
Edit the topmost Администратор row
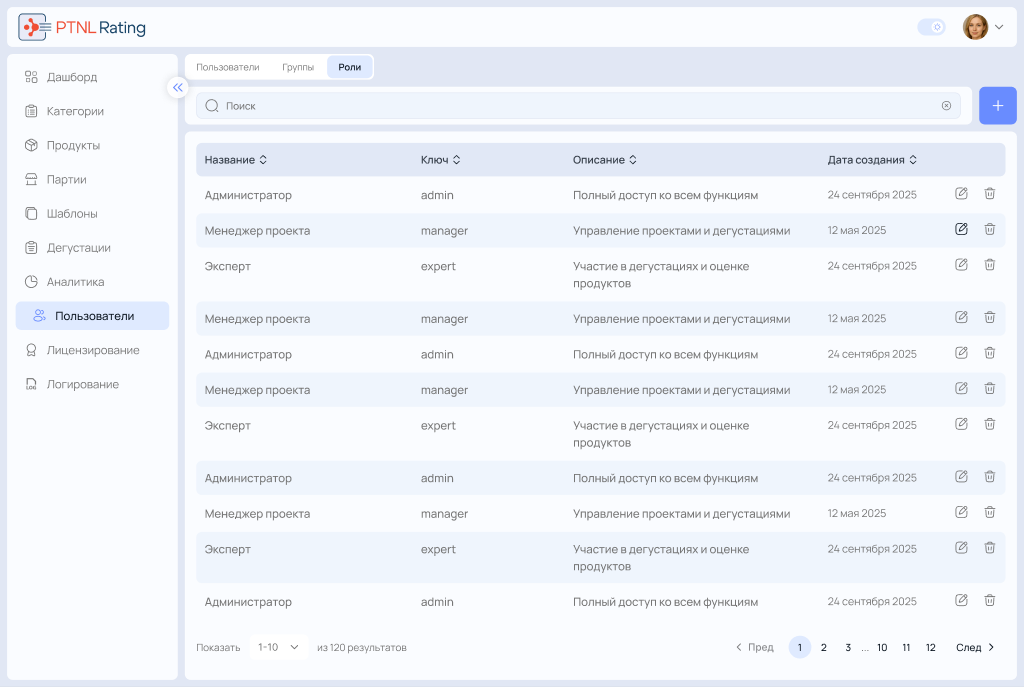[x=961, y=193]
